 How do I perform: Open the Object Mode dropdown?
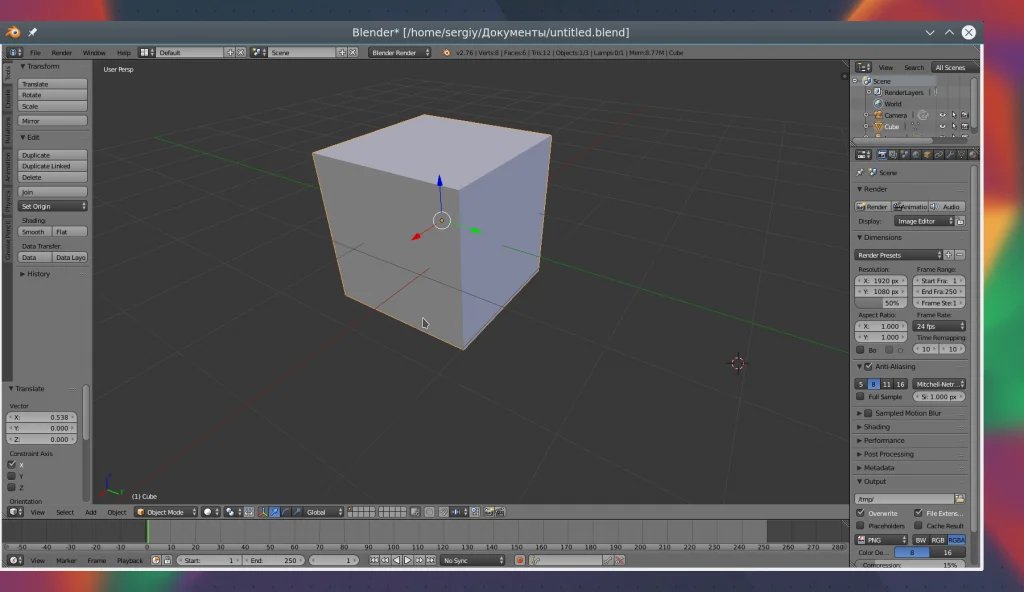coord(165,512)
